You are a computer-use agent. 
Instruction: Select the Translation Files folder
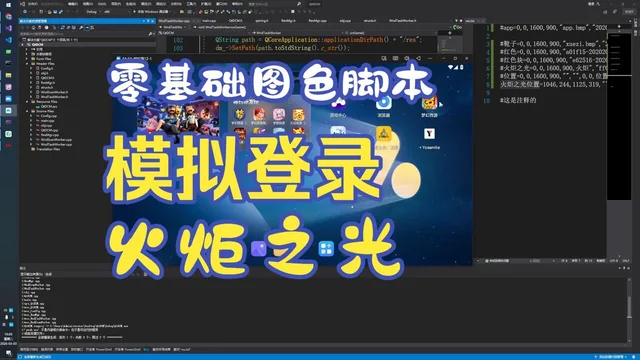[x=48, y=149]
